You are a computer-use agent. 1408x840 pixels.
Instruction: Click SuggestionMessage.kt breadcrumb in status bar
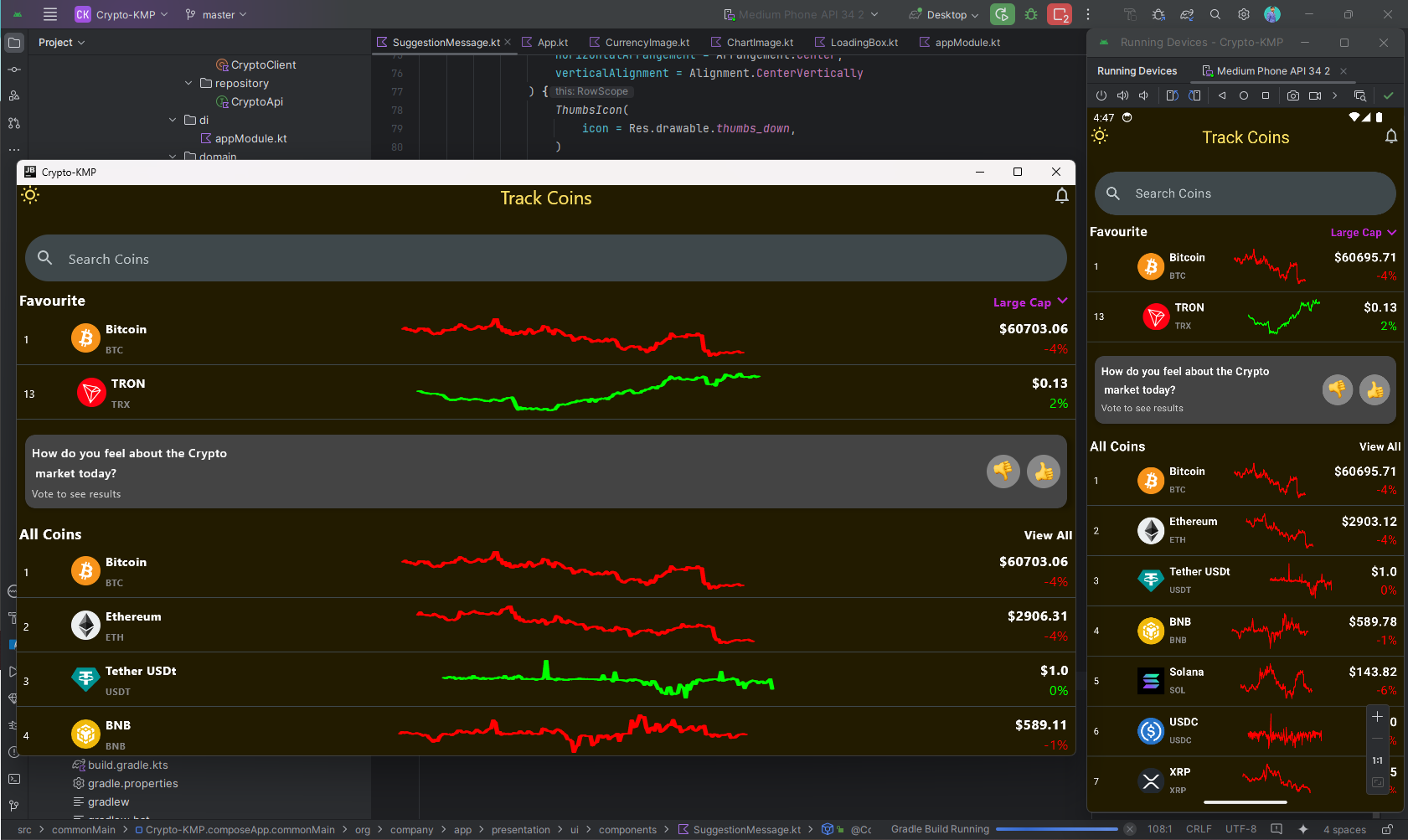pyautogui.click(x=739, y=830)
